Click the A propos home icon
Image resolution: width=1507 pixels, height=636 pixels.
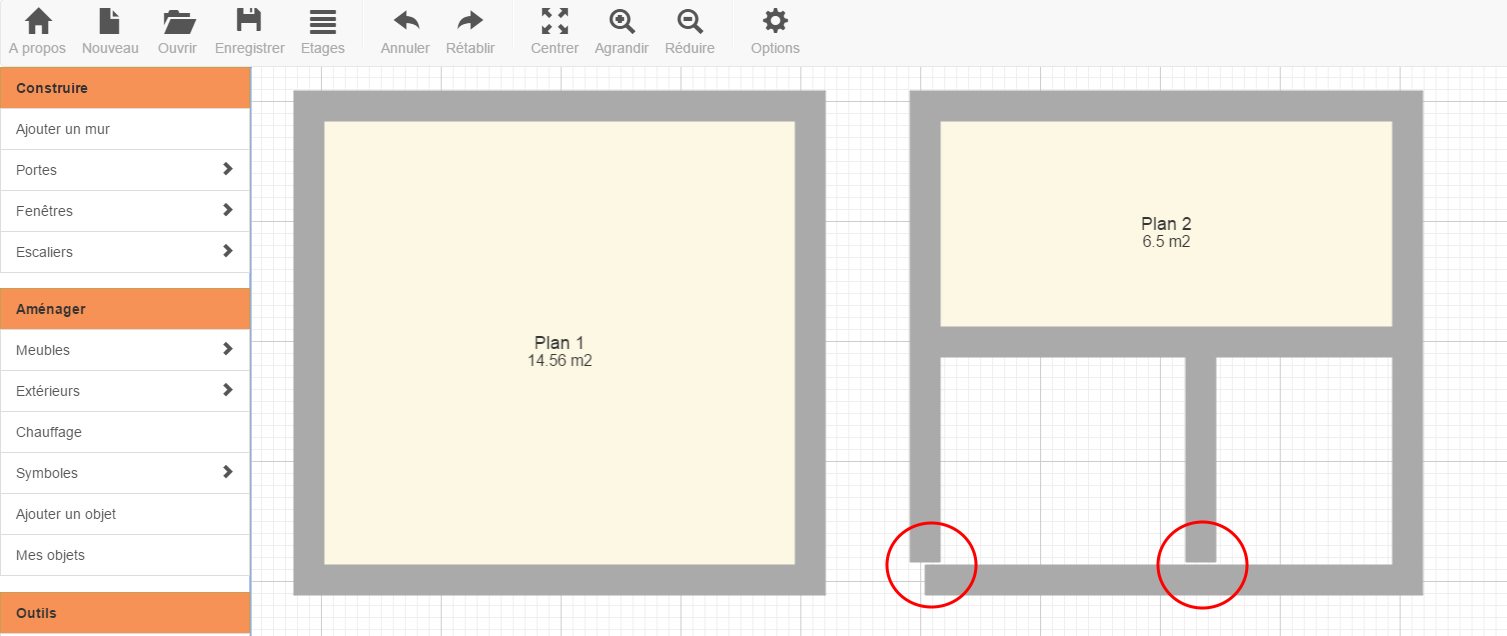pyautogui.click(x=37, y=21)
